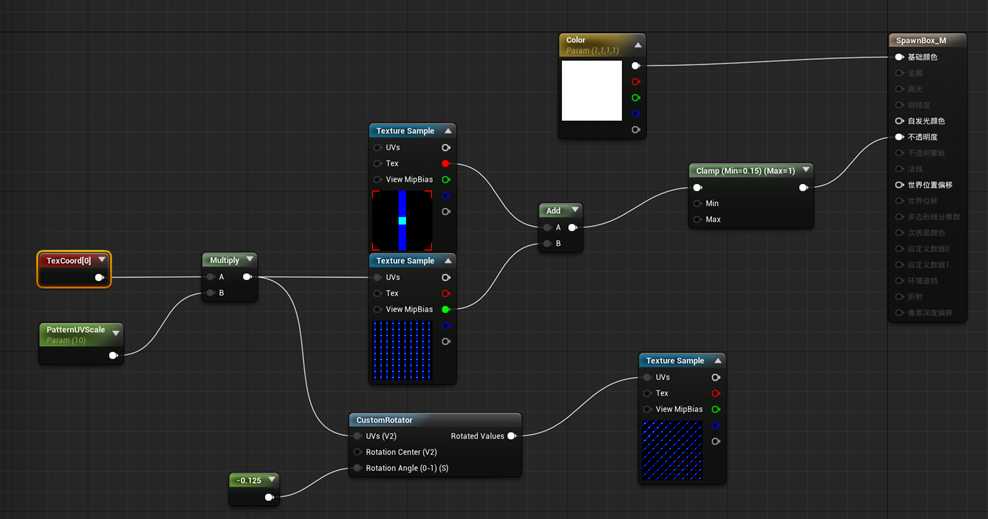Screen dimensions: 988x519
Task: Select the PatternUVScale node title
Action: click(76, 329)
